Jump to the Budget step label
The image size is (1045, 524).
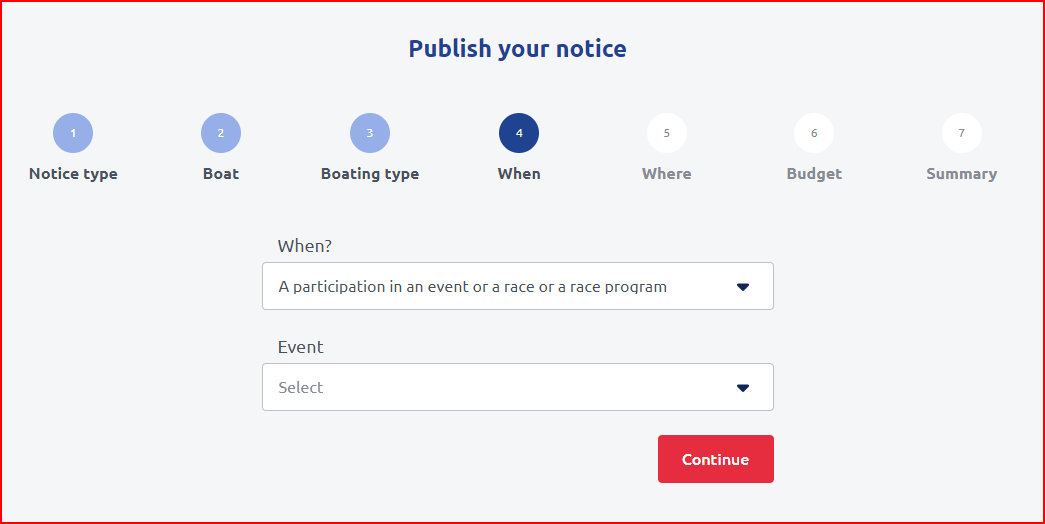[x=814, y=174]
